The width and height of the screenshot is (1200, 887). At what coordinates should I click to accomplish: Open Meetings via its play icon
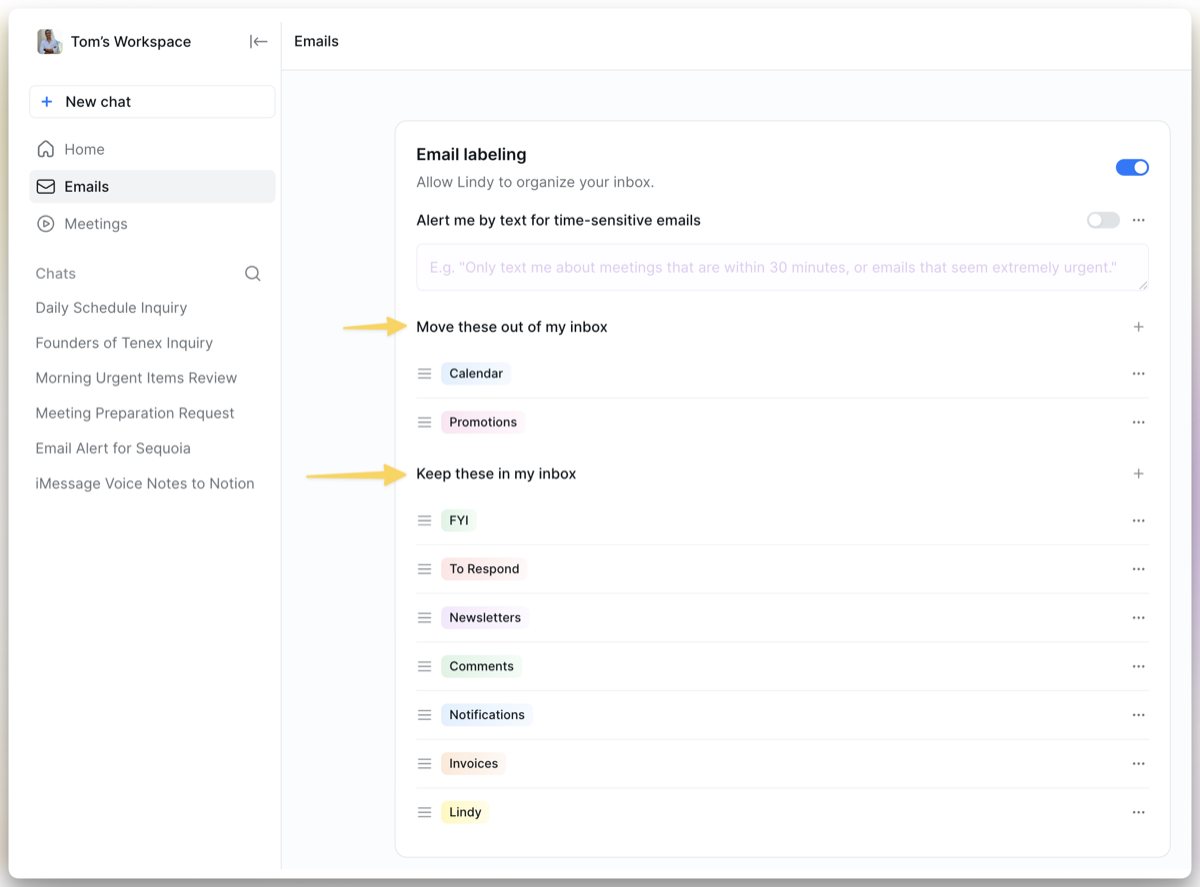(46, 223)
